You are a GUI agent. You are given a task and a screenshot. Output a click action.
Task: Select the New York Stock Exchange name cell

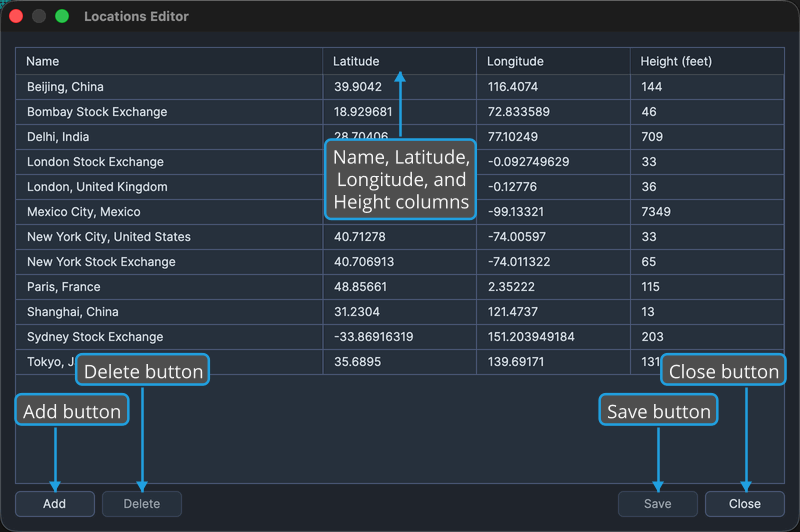pos(169,262)
